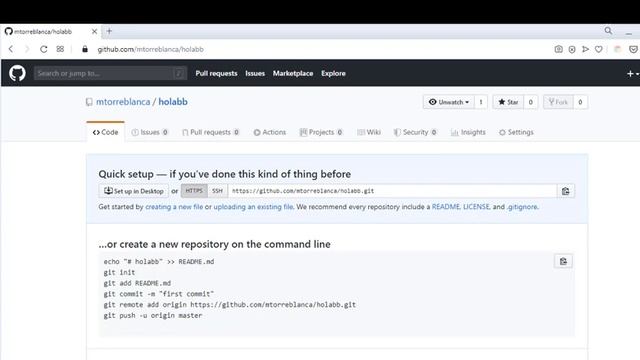Click the git init command line
The height and width of the screenshot is (360, 640).
click(119, 272)
